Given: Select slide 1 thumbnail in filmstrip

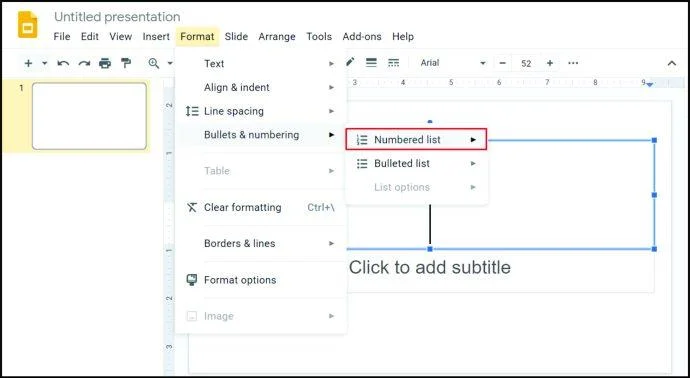Looking at the screenshot, I should (x=89, y=116).
